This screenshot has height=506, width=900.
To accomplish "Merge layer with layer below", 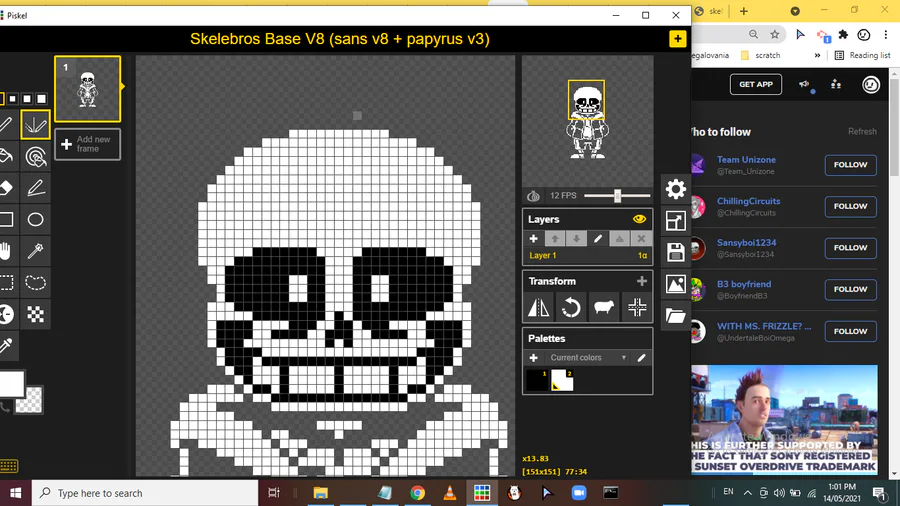I will pyautogui.click(x=619, y=239).
